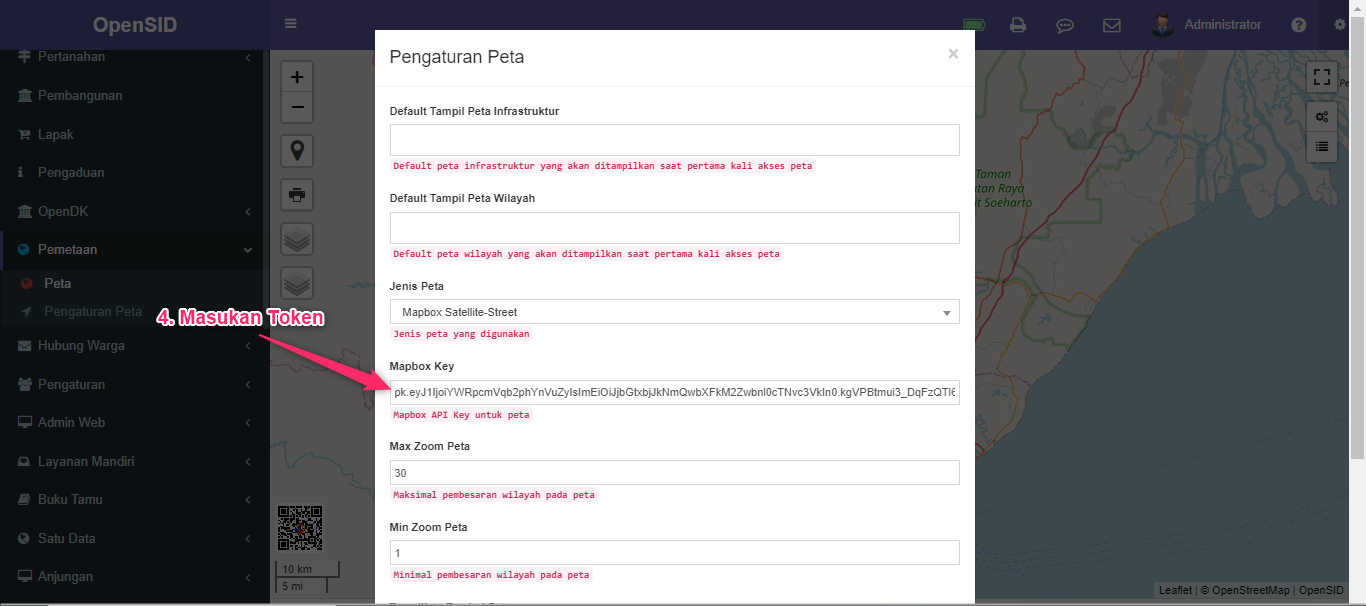Click inside the Mapbox Key field

pyautogui.click(x=673, y=392)
